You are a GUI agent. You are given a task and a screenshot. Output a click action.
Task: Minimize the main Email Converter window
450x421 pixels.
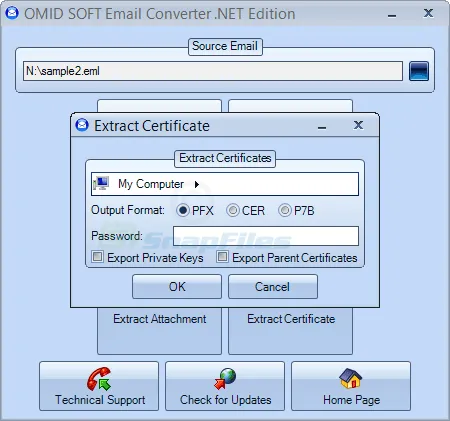click(x=392, y=15)
